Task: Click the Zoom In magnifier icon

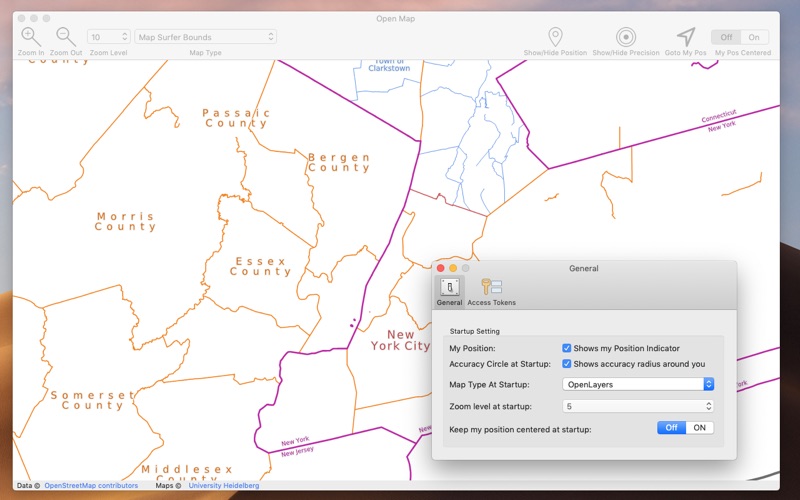Action: 31,37
